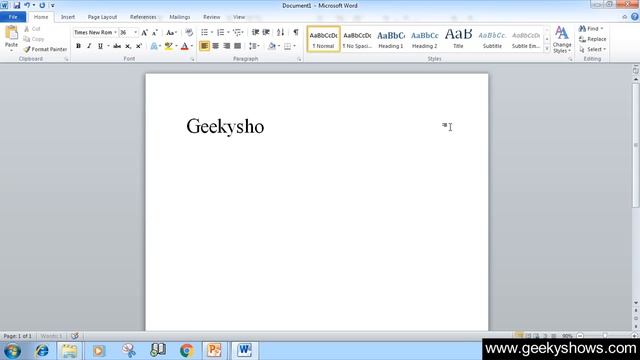This screenshot has width=640, height=360.
Task: Click the Clear Formatting icon
Action: click(x=189, y=33)
